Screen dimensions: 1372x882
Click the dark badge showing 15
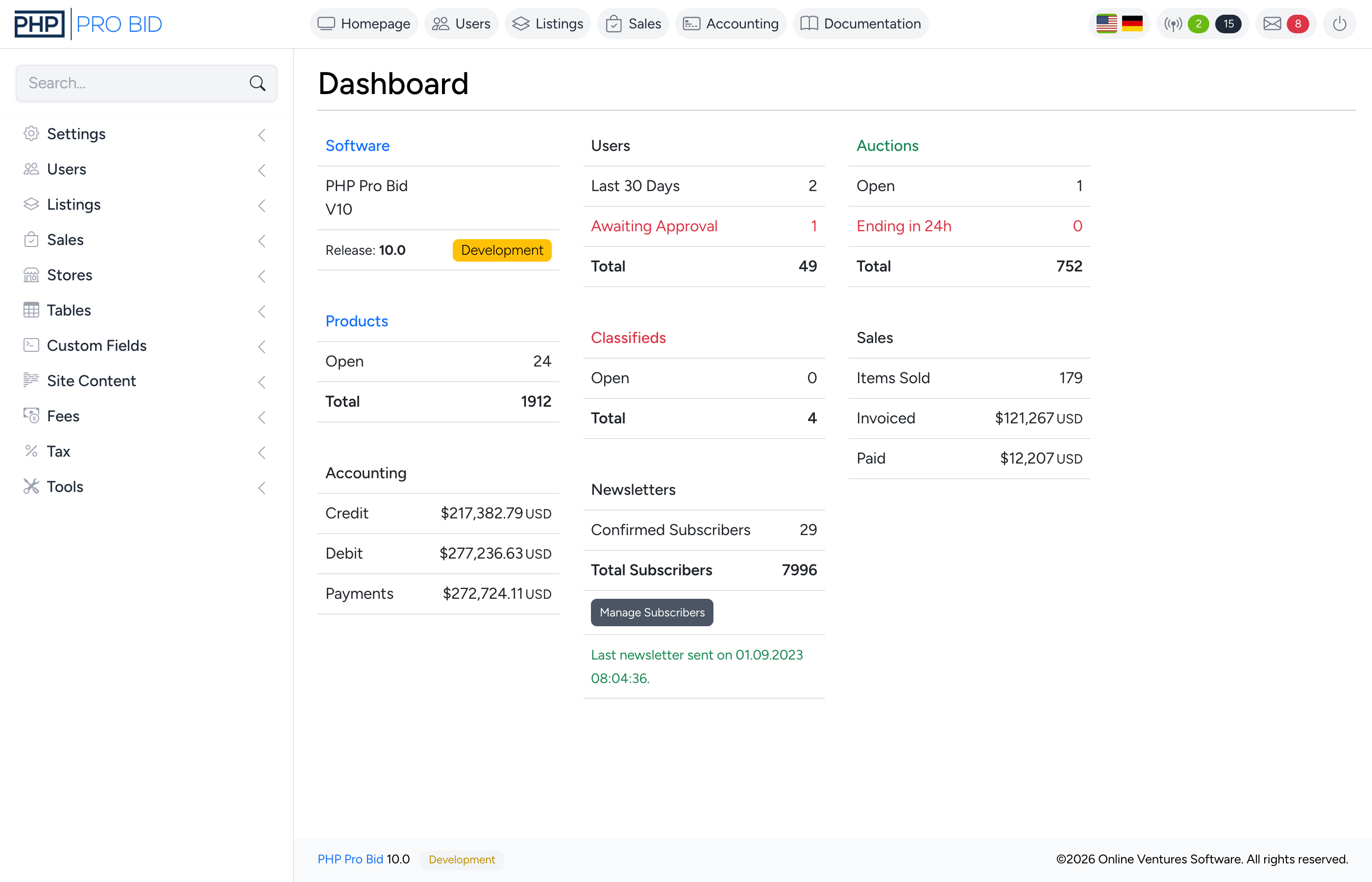click(x=1228, y=24)
